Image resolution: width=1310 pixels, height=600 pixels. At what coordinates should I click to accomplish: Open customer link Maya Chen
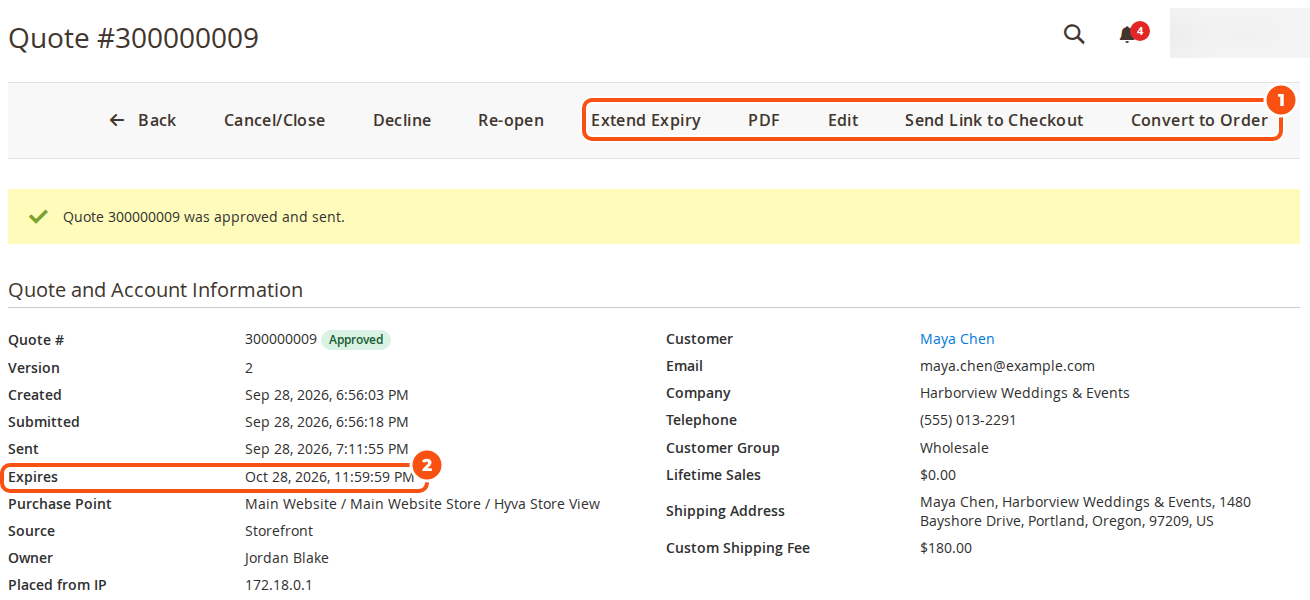point(957,339)
